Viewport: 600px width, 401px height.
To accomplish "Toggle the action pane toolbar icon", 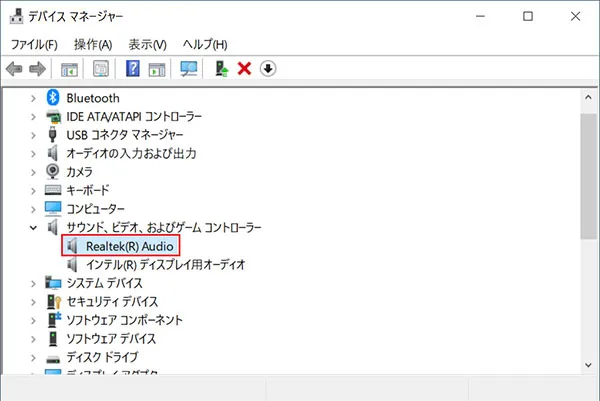I will [x=157, y=69].
